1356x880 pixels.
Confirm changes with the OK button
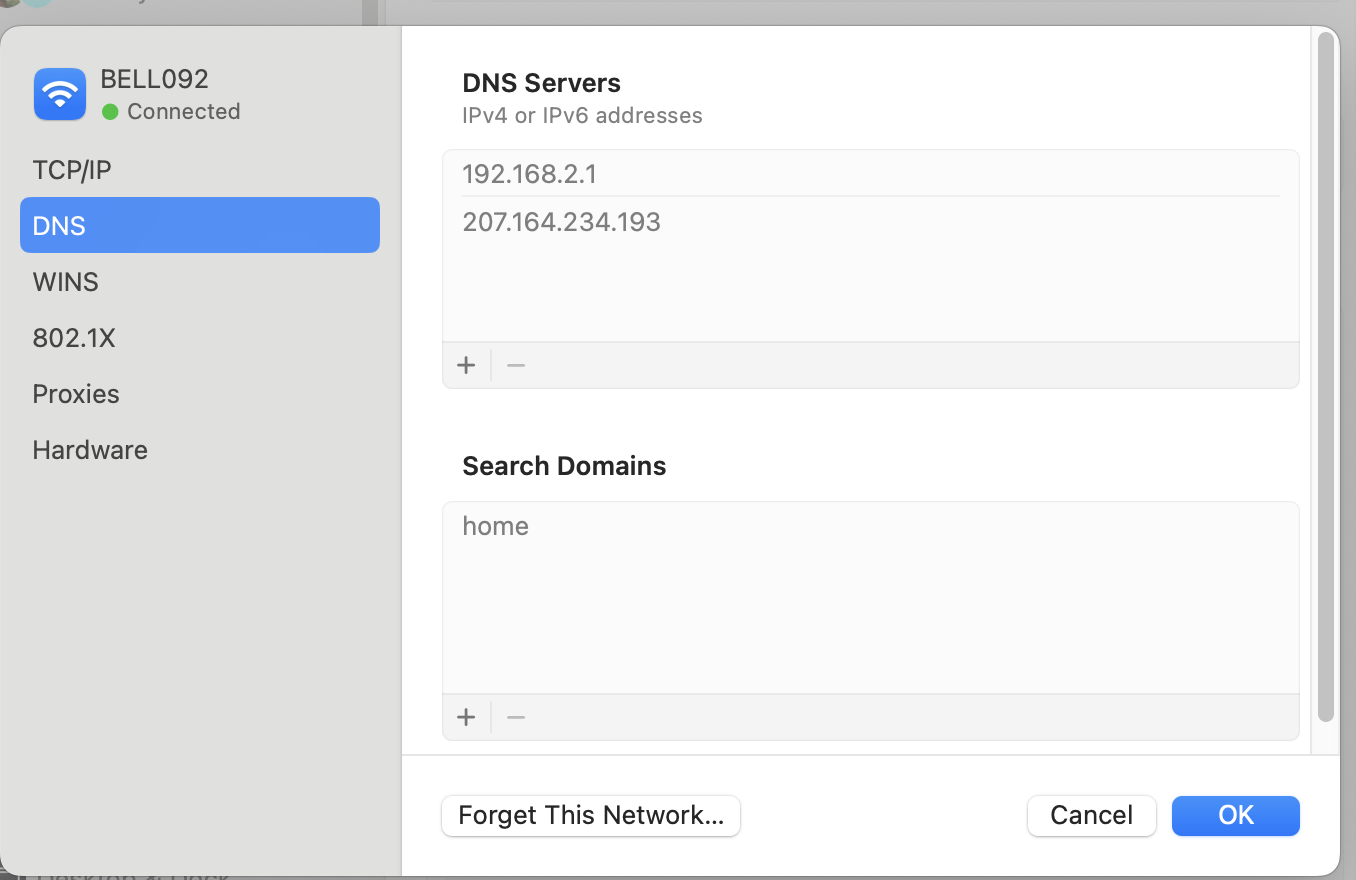coord(1236,816)
